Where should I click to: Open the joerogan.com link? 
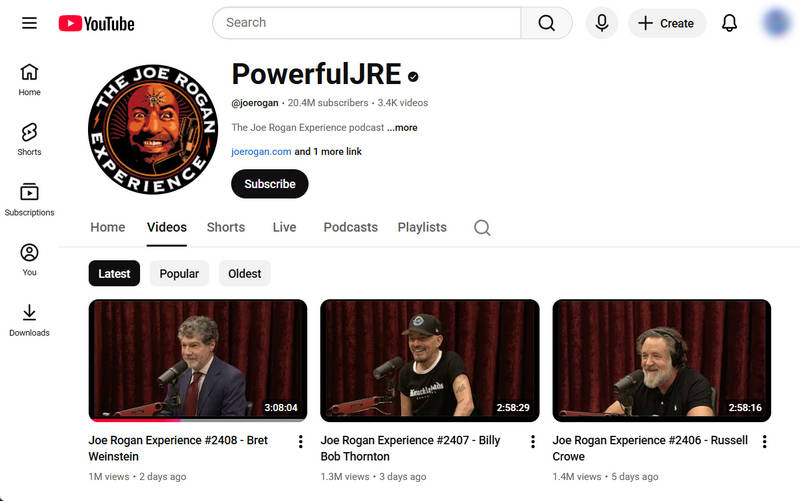[261, 152]
